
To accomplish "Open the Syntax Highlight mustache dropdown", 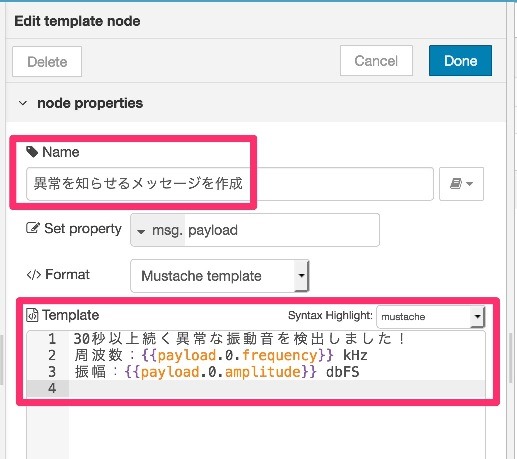I will [x=430, y=316].
